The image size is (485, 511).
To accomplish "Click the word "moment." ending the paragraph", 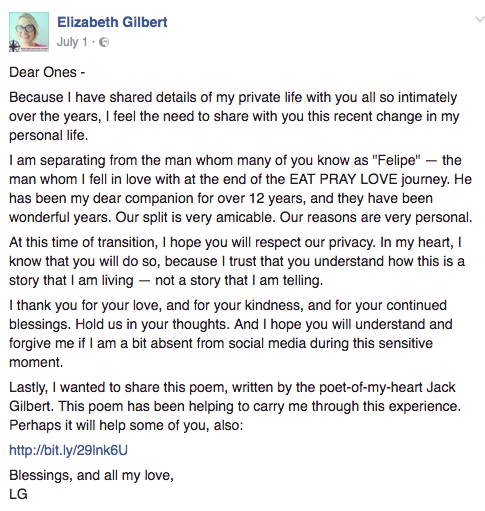I will [x=36, y=362].
